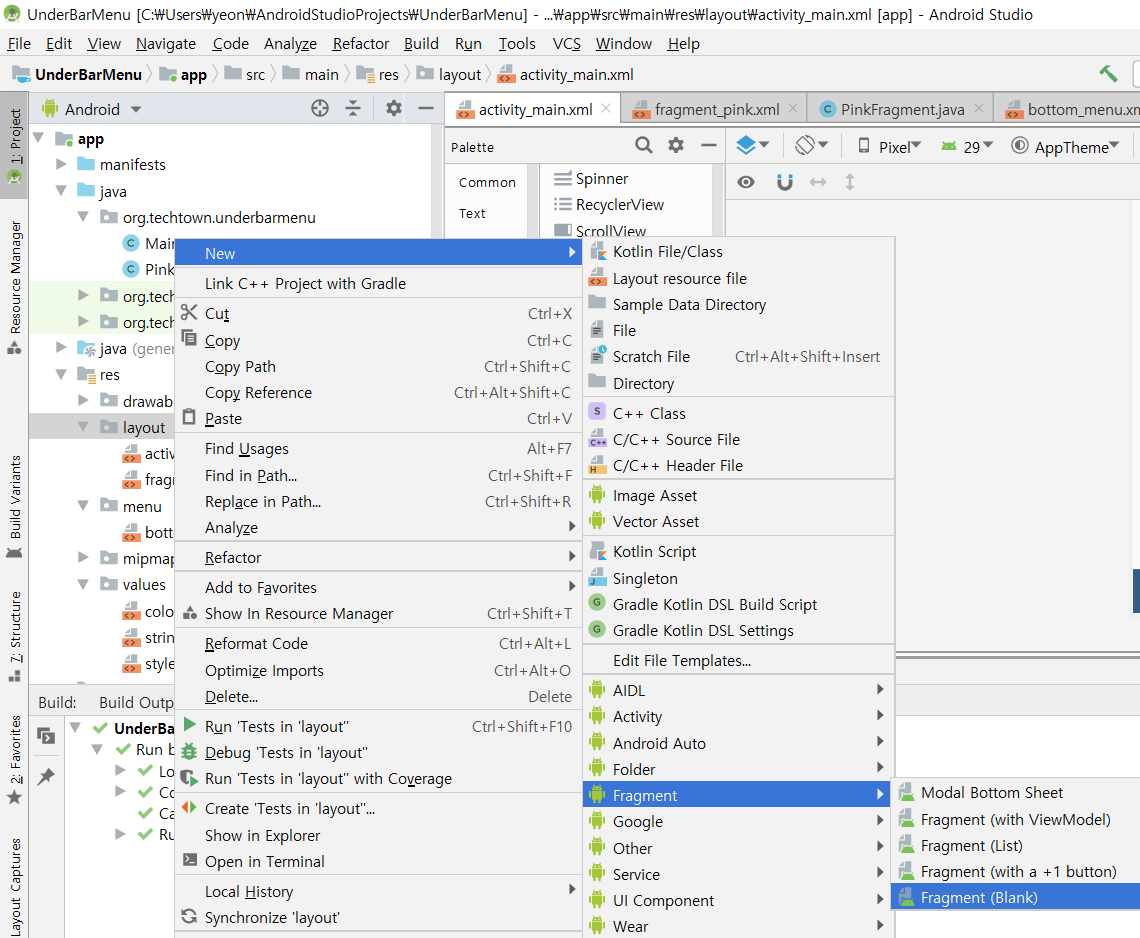
Task: Open the API 29 version dropdown
Action: (967, 147)
